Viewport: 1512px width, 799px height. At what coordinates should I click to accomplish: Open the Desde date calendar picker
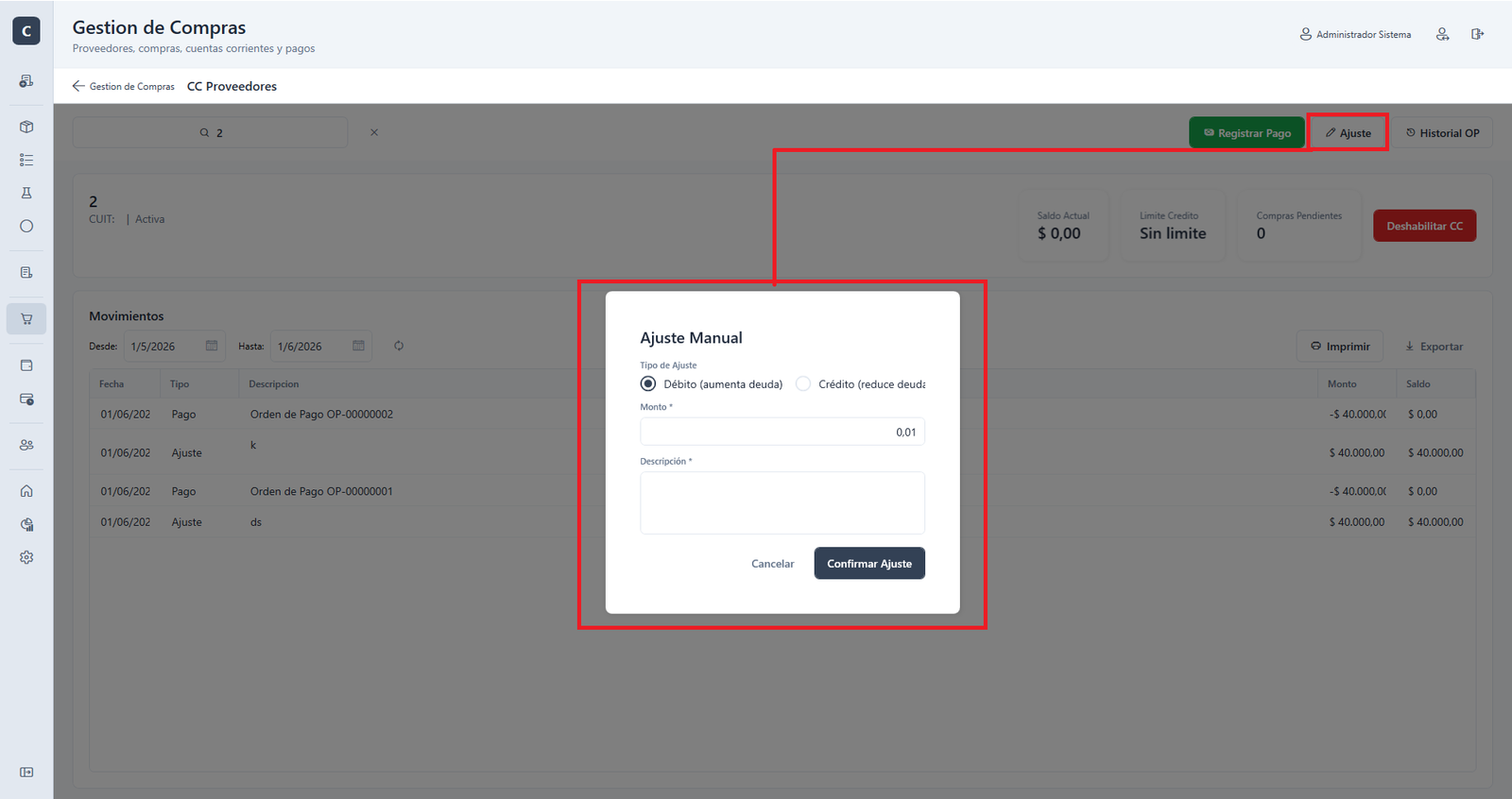(212, 346)
